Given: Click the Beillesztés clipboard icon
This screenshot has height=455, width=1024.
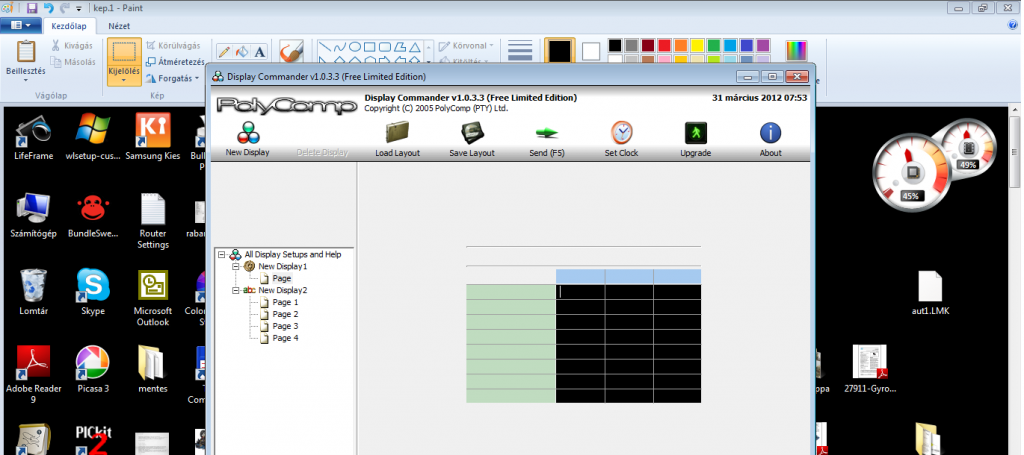Looking at the screenshot, I should (x=26, y=52).
